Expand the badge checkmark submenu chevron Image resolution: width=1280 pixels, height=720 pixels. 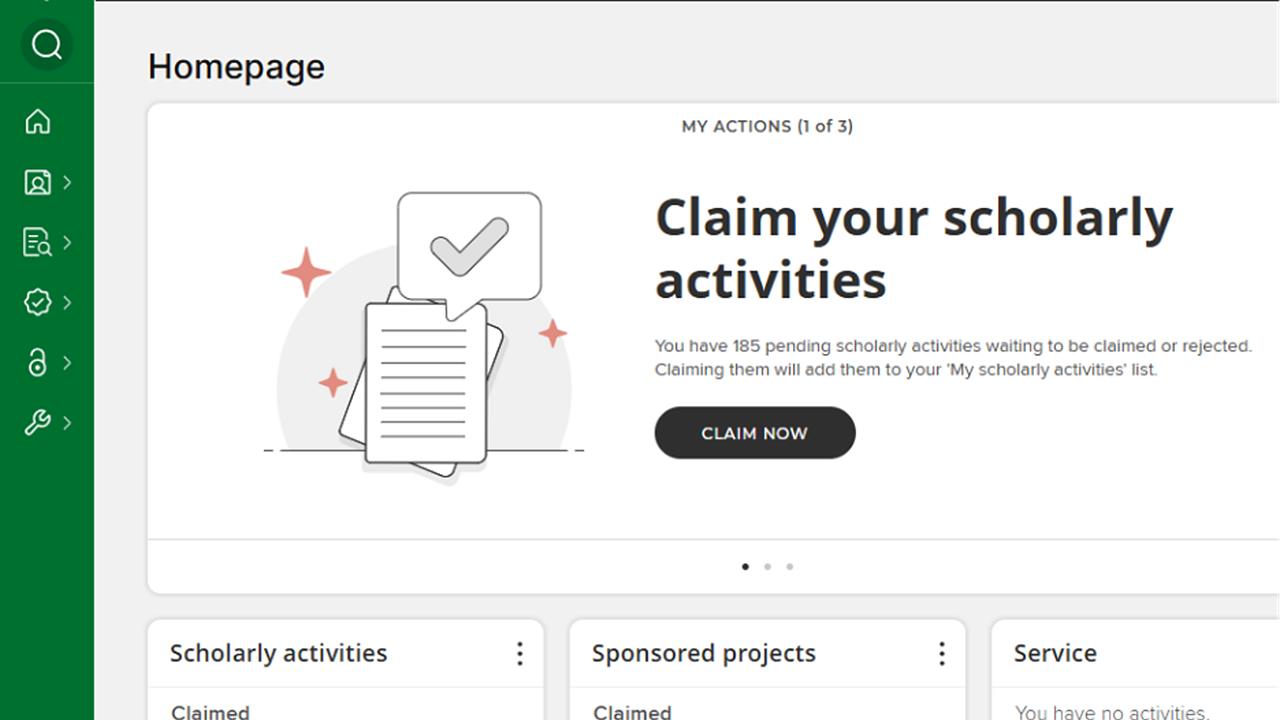point(68,302)
